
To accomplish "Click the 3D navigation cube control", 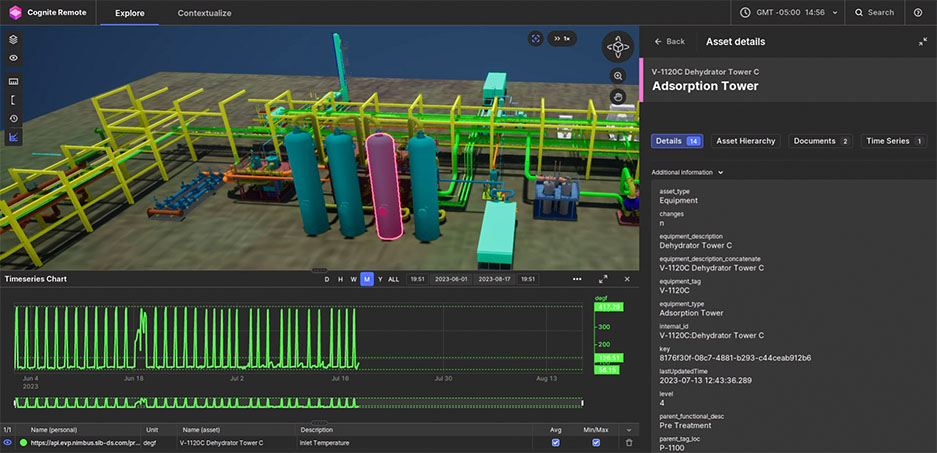I will tap(618, 46).
